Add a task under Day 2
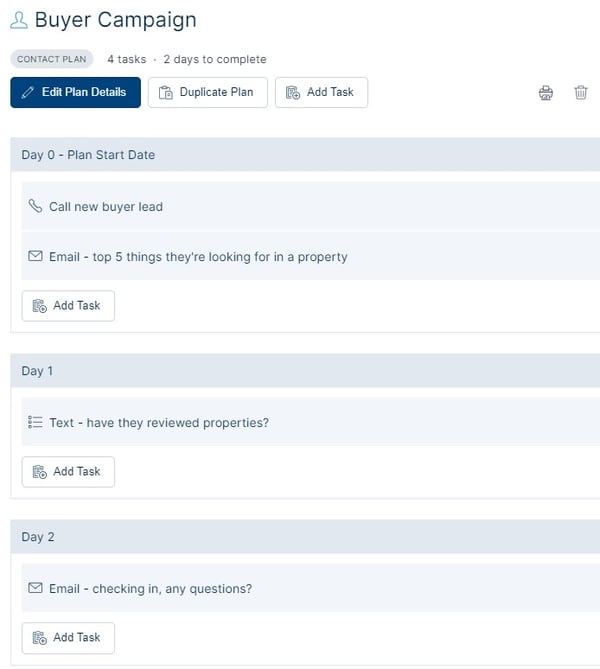This screenshot has width=600, height=669. click(68, 638)
